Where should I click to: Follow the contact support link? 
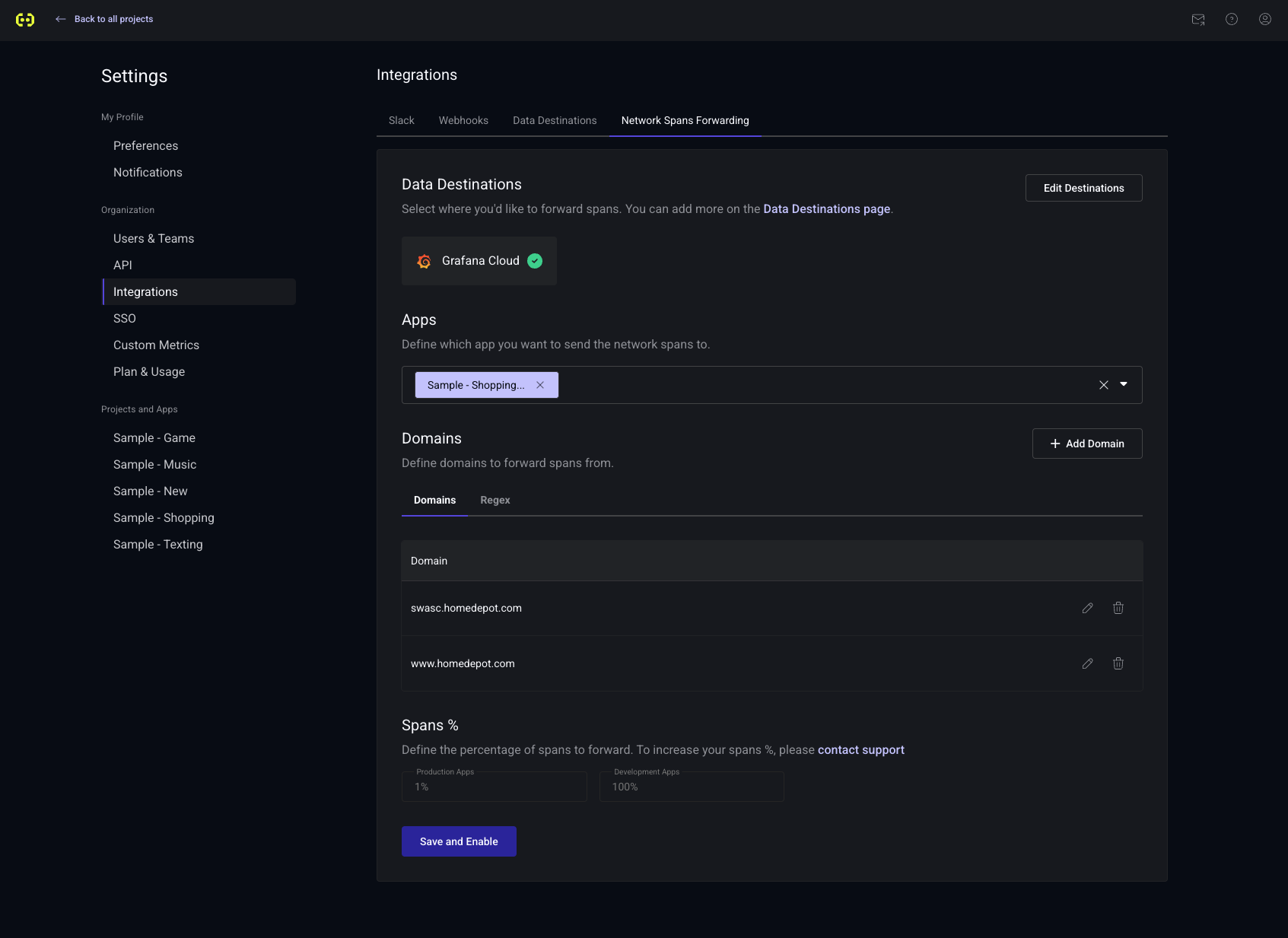[x=860, y=750]
